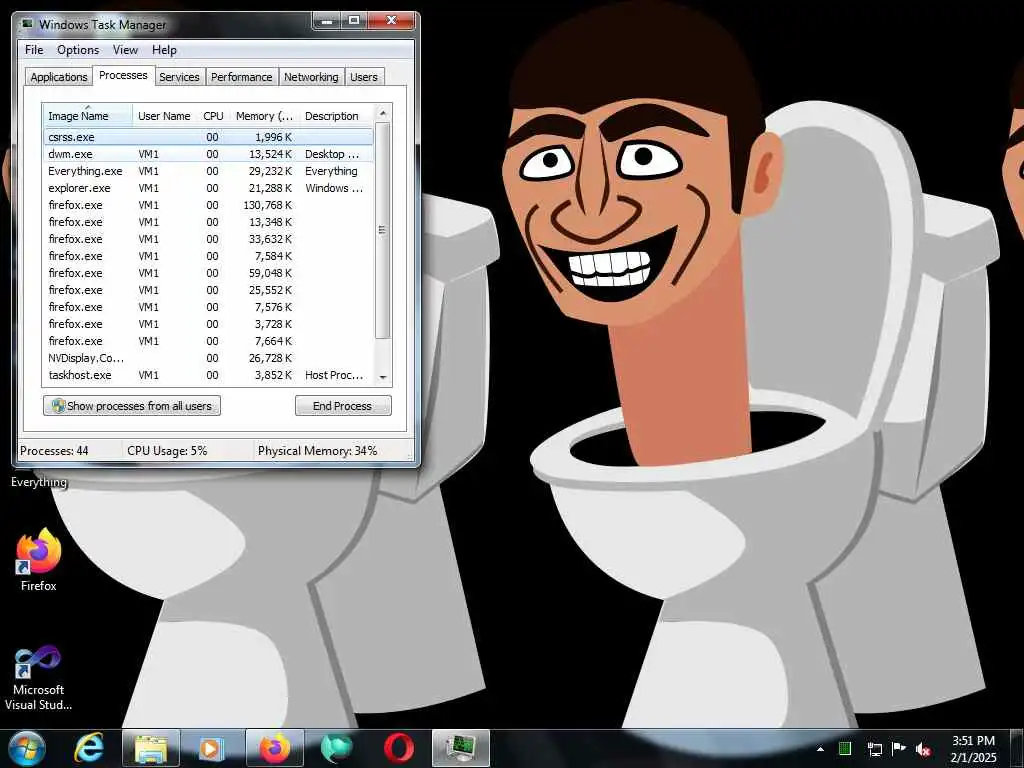
Task: Open the taskbar clock showing 3:51 PM
Action: 973,749
